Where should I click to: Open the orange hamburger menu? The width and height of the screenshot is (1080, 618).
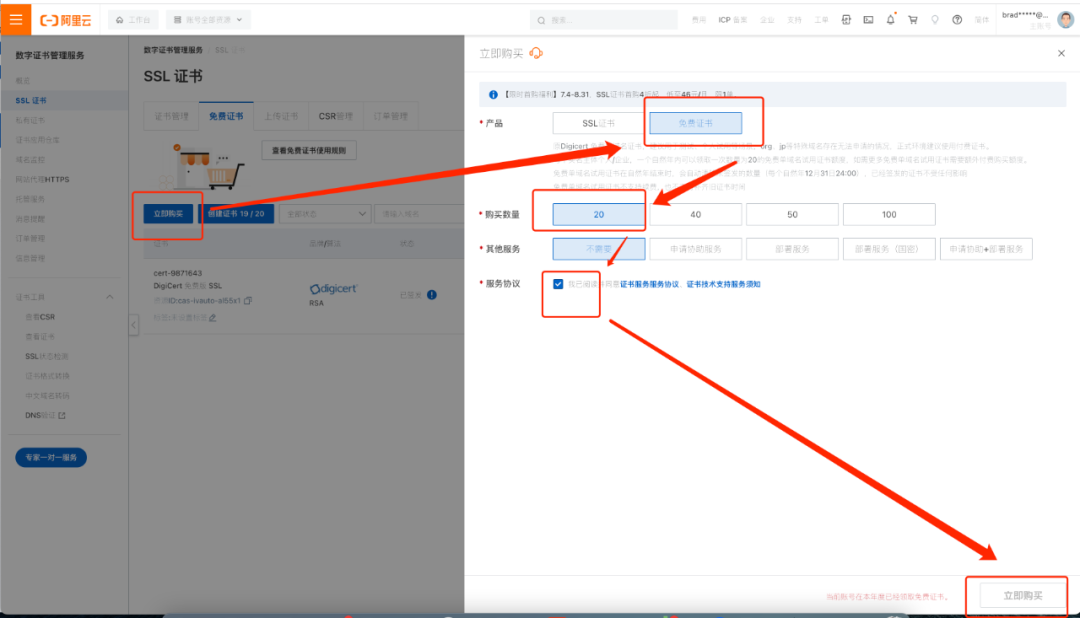[15, 19]
